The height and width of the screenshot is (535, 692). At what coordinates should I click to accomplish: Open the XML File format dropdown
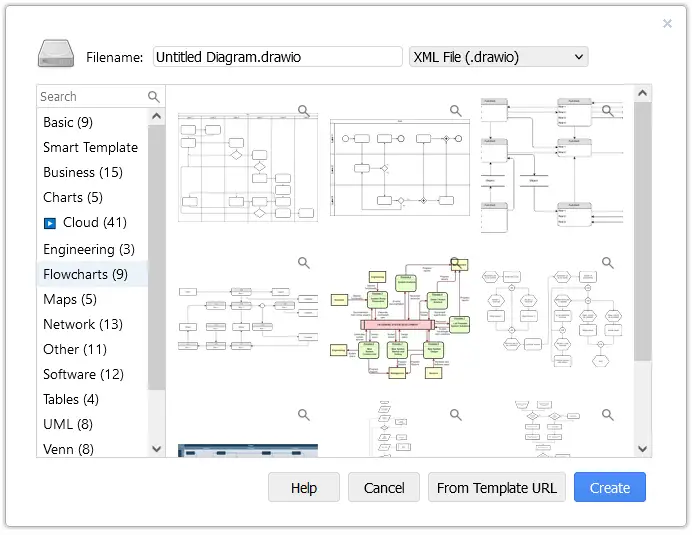[498, 57]
